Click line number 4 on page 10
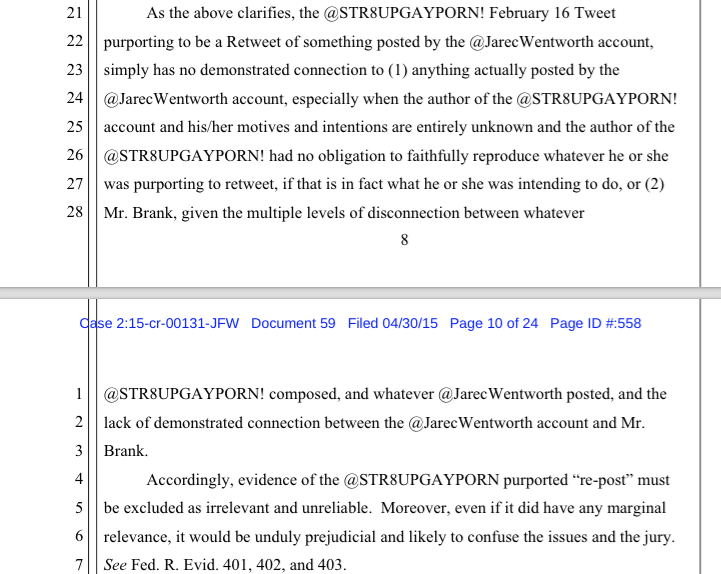This screenshot has height=574, width=721. click(x=79, y=479)
